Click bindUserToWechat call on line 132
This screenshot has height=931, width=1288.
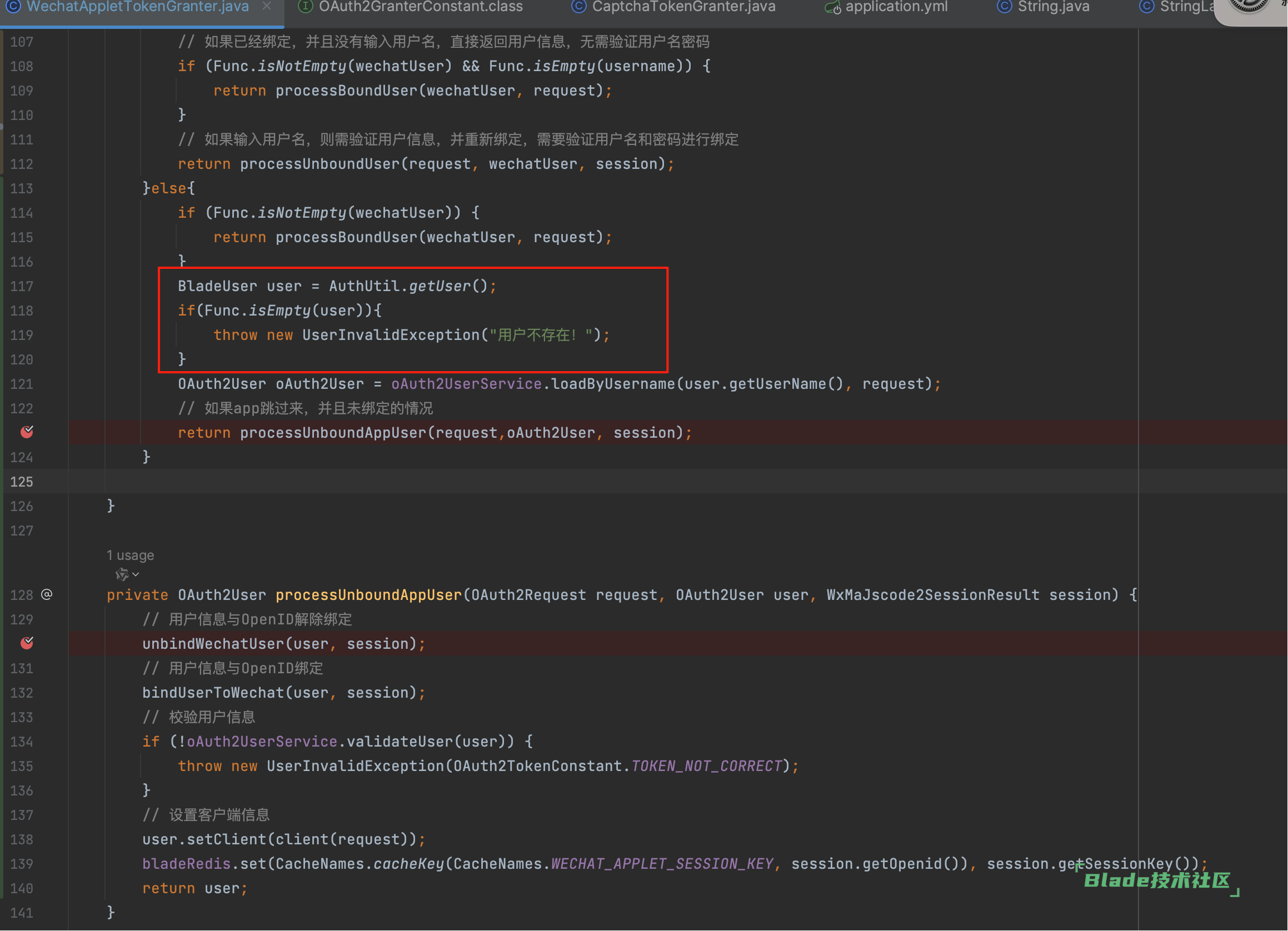click(x=212, y=692)
